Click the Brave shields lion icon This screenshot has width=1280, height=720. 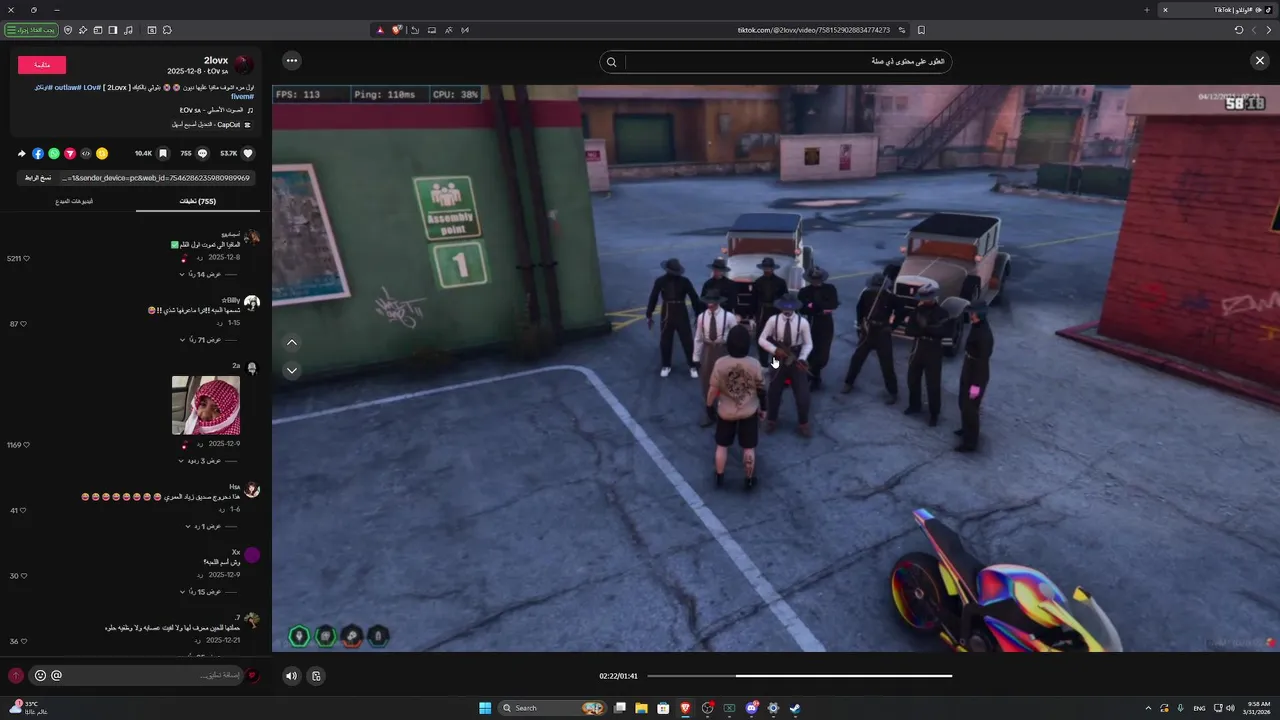tap(396, 30)
